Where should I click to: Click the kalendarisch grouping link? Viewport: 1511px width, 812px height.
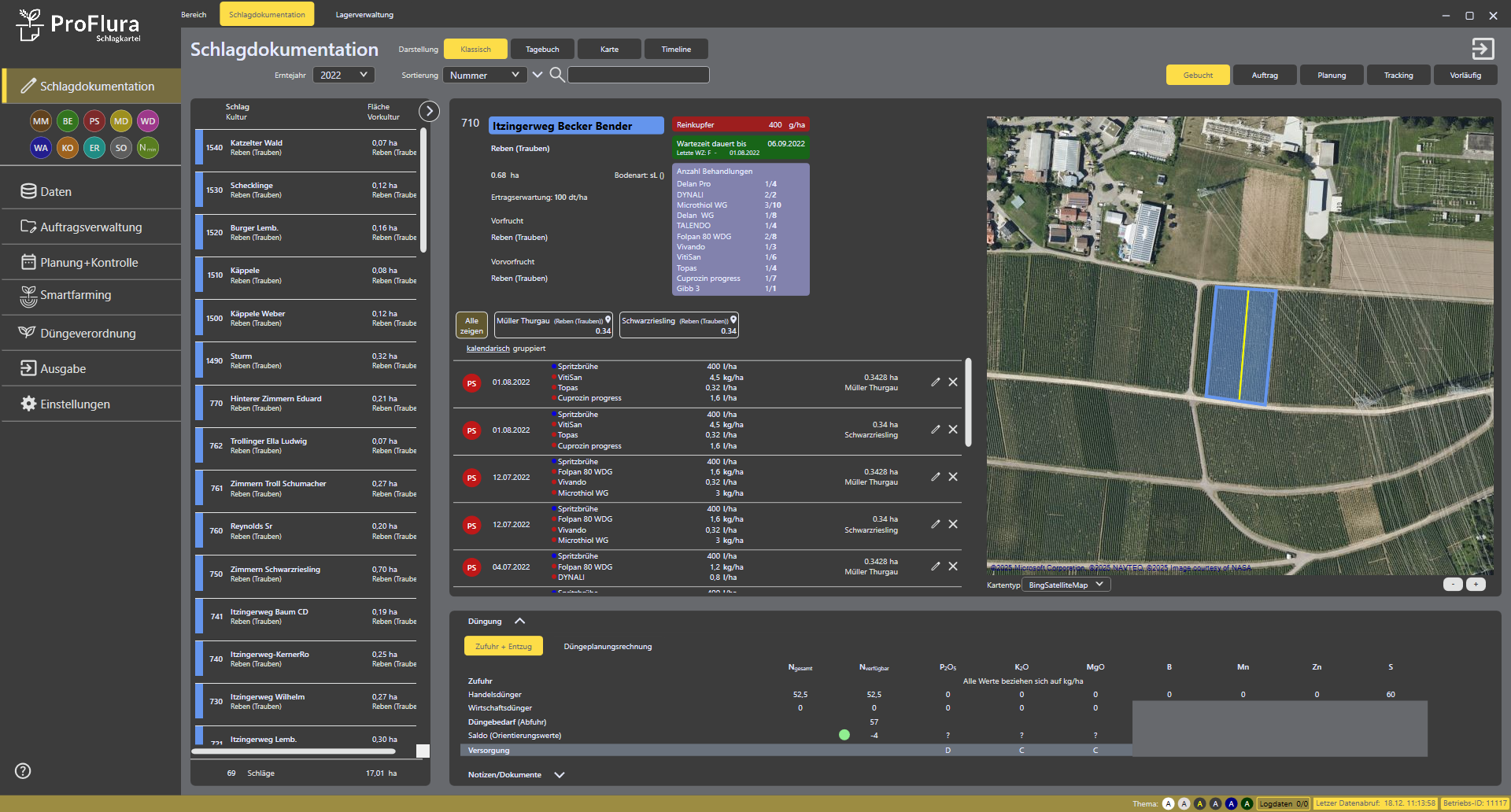coord(488,349)
